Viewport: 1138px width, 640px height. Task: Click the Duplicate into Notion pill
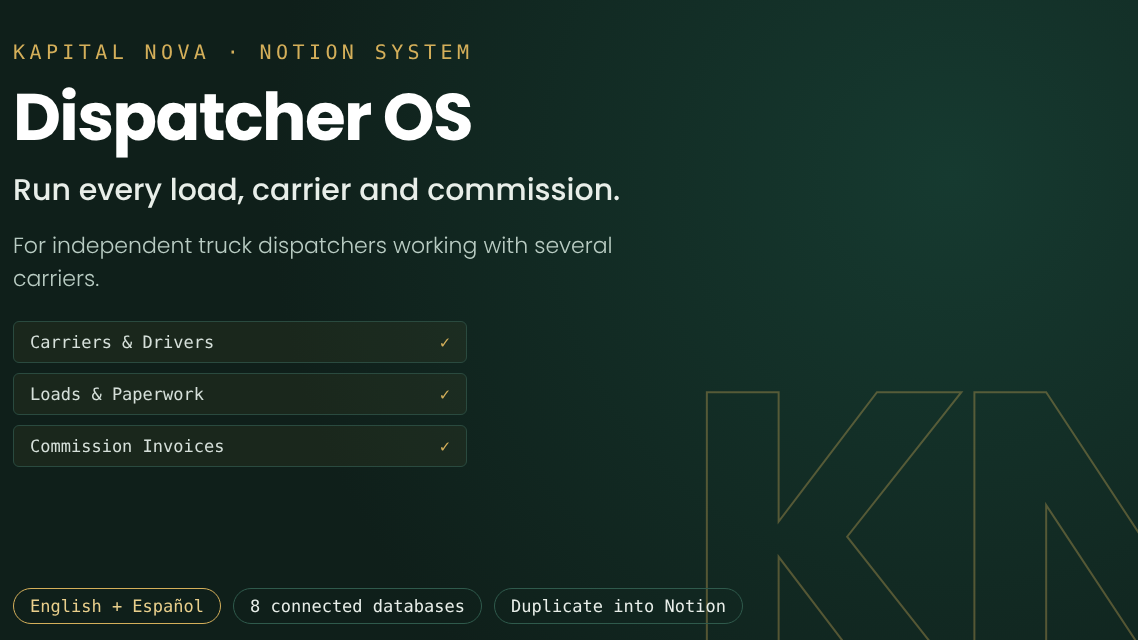[x=618, y=606]
